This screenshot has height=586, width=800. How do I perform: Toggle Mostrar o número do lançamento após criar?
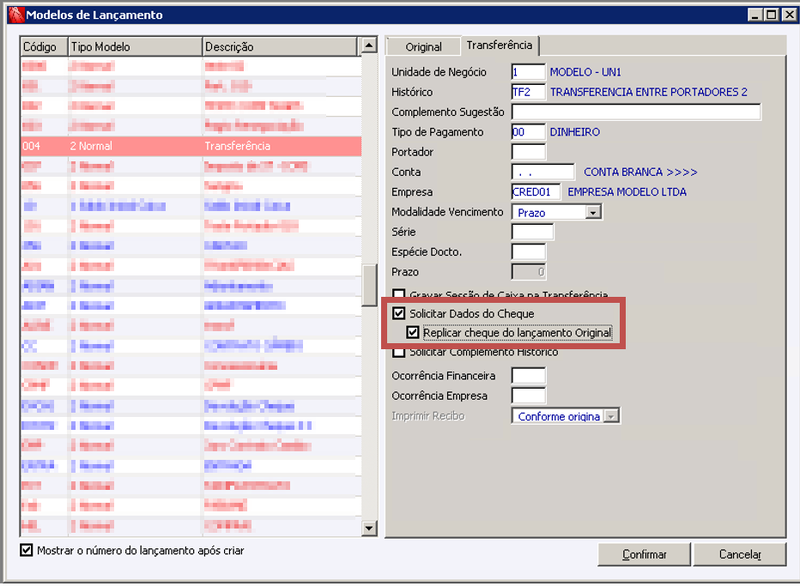pos(27,550)
